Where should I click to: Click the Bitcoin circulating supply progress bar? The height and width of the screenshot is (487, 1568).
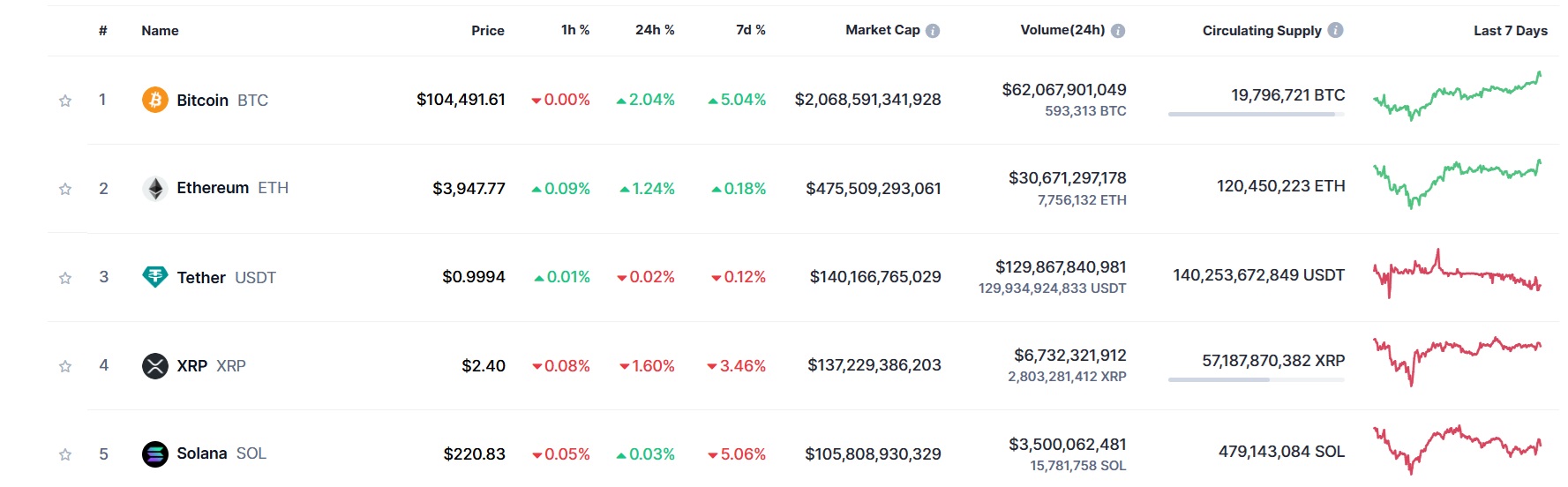(x=1257, y=114)
